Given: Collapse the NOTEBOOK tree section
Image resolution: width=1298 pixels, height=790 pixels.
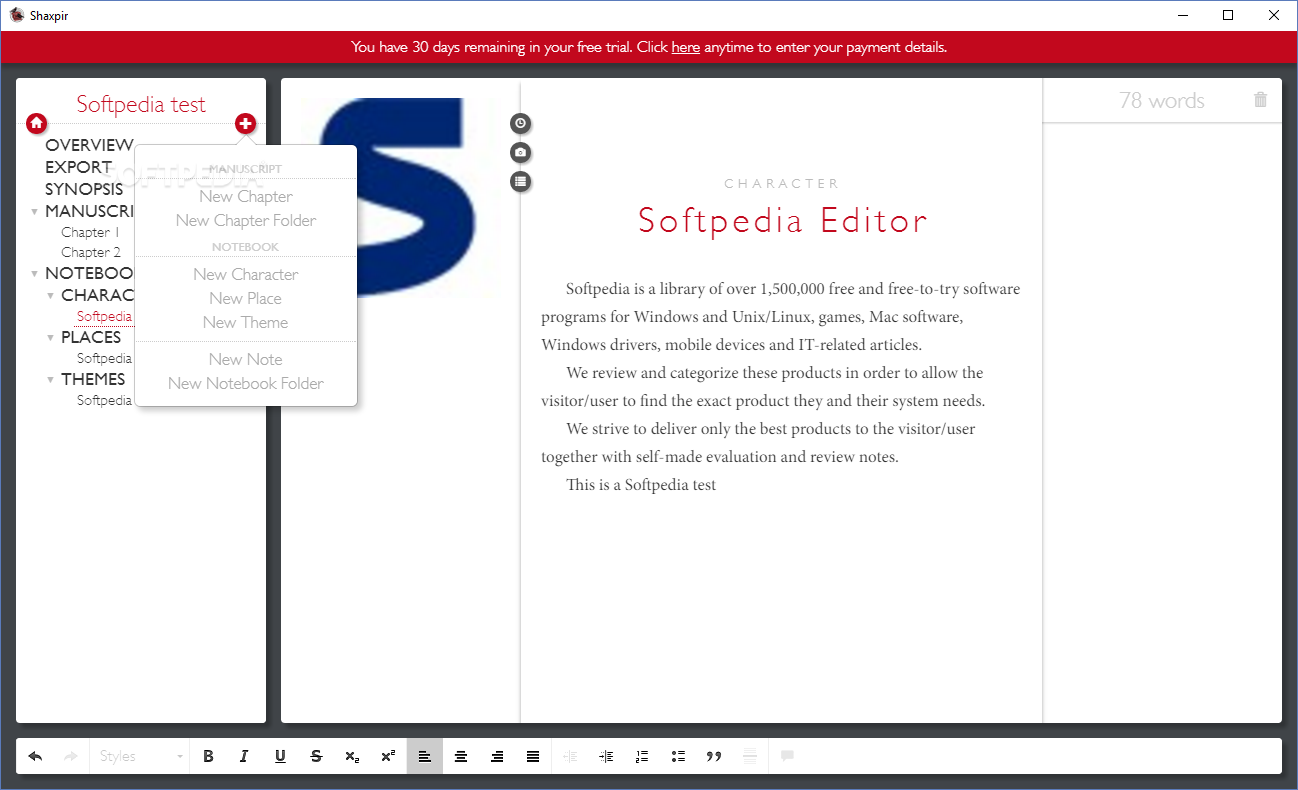Looking at the screenshot, I should point(35,274).
